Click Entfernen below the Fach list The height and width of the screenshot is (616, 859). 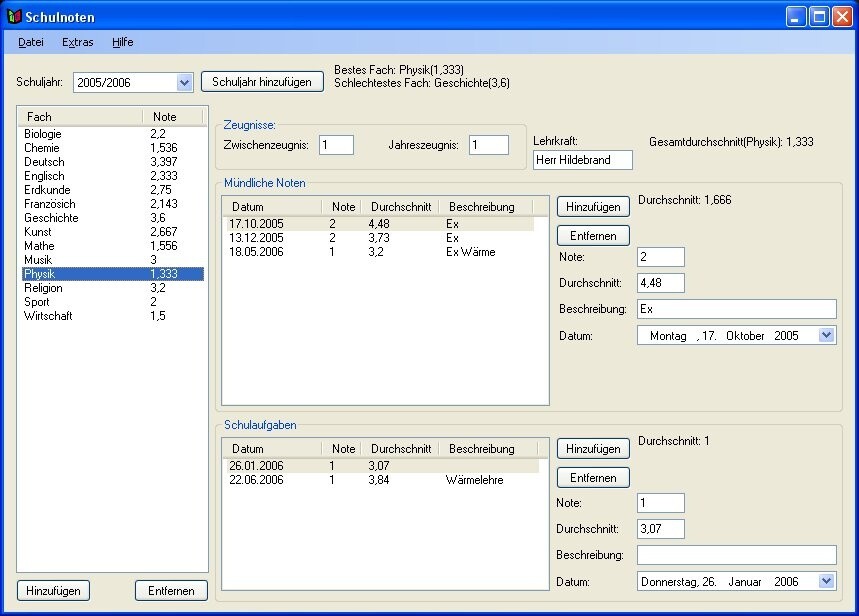click(171, 591)
